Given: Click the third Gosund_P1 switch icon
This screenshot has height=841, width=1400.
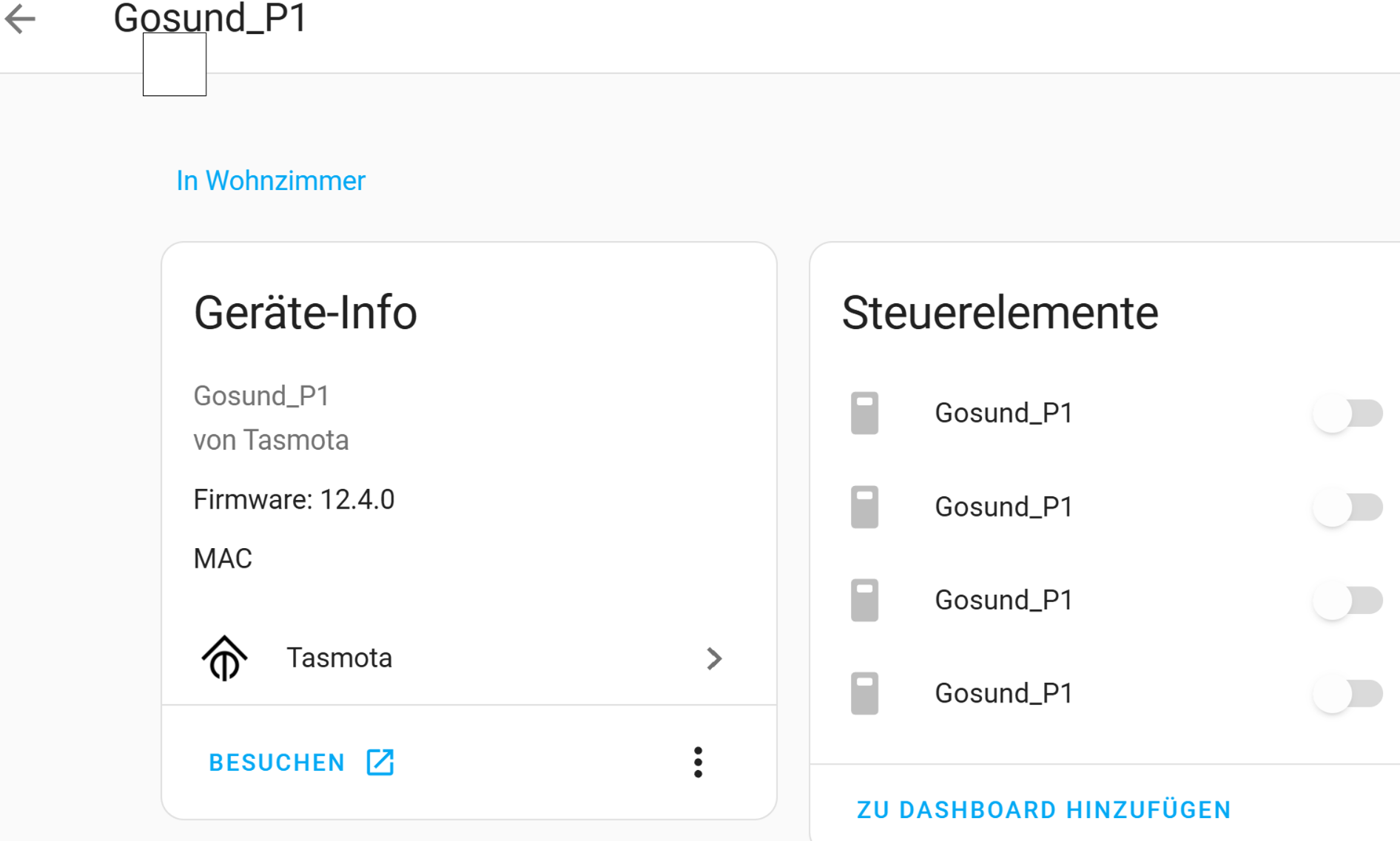Looking at the screenshot, I should tap(864, 600).
